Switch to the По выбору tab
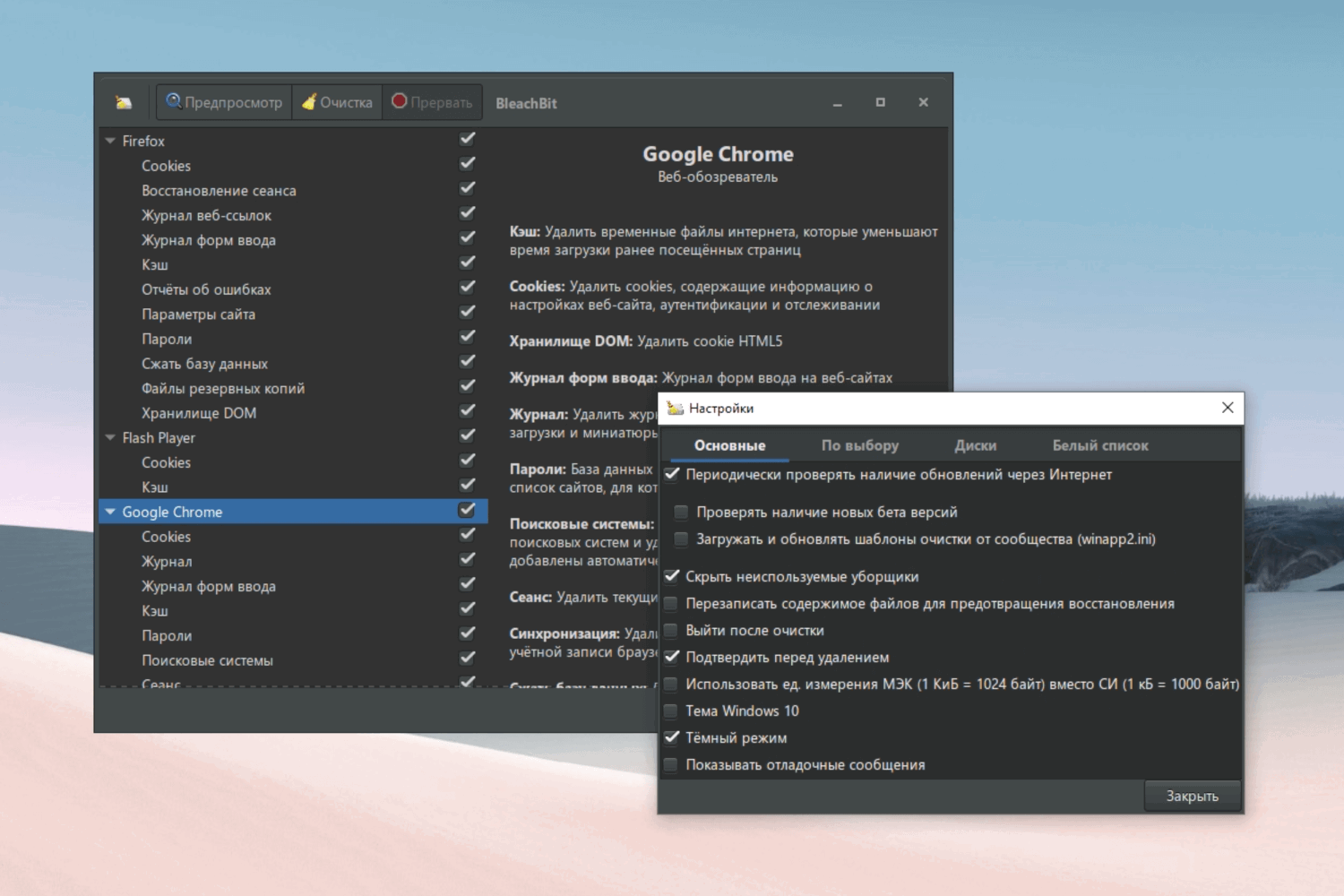The height and width of the screenshot is (896, 1344). click(861, 445)
